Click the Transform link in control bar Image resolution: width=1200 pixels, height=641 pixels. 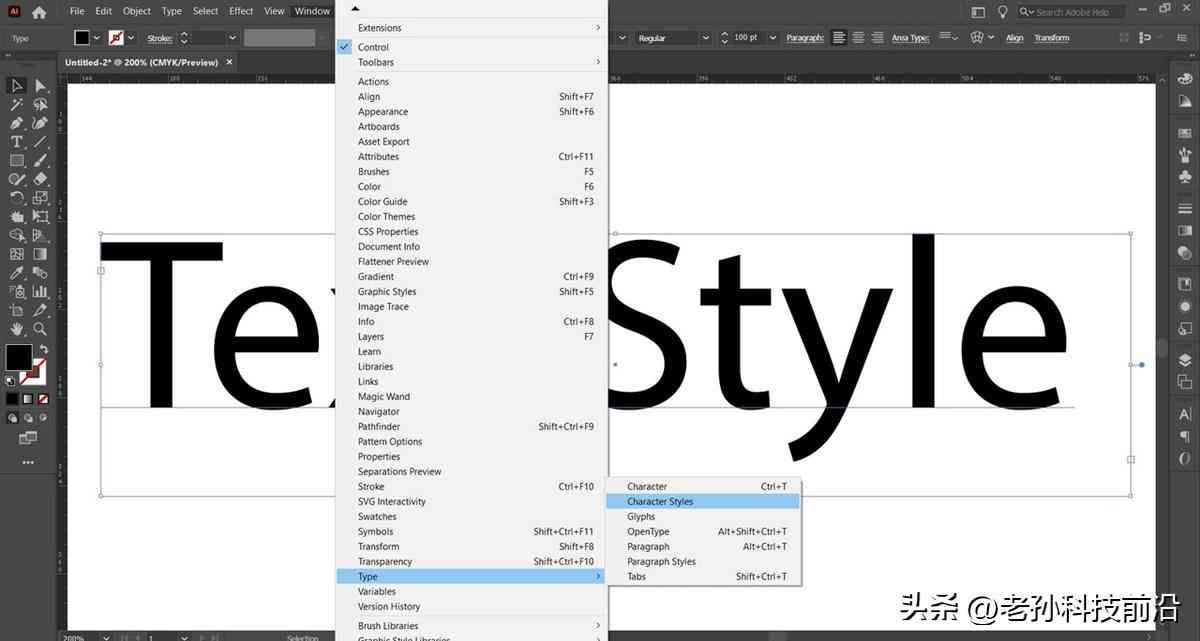coord(1051,38)
